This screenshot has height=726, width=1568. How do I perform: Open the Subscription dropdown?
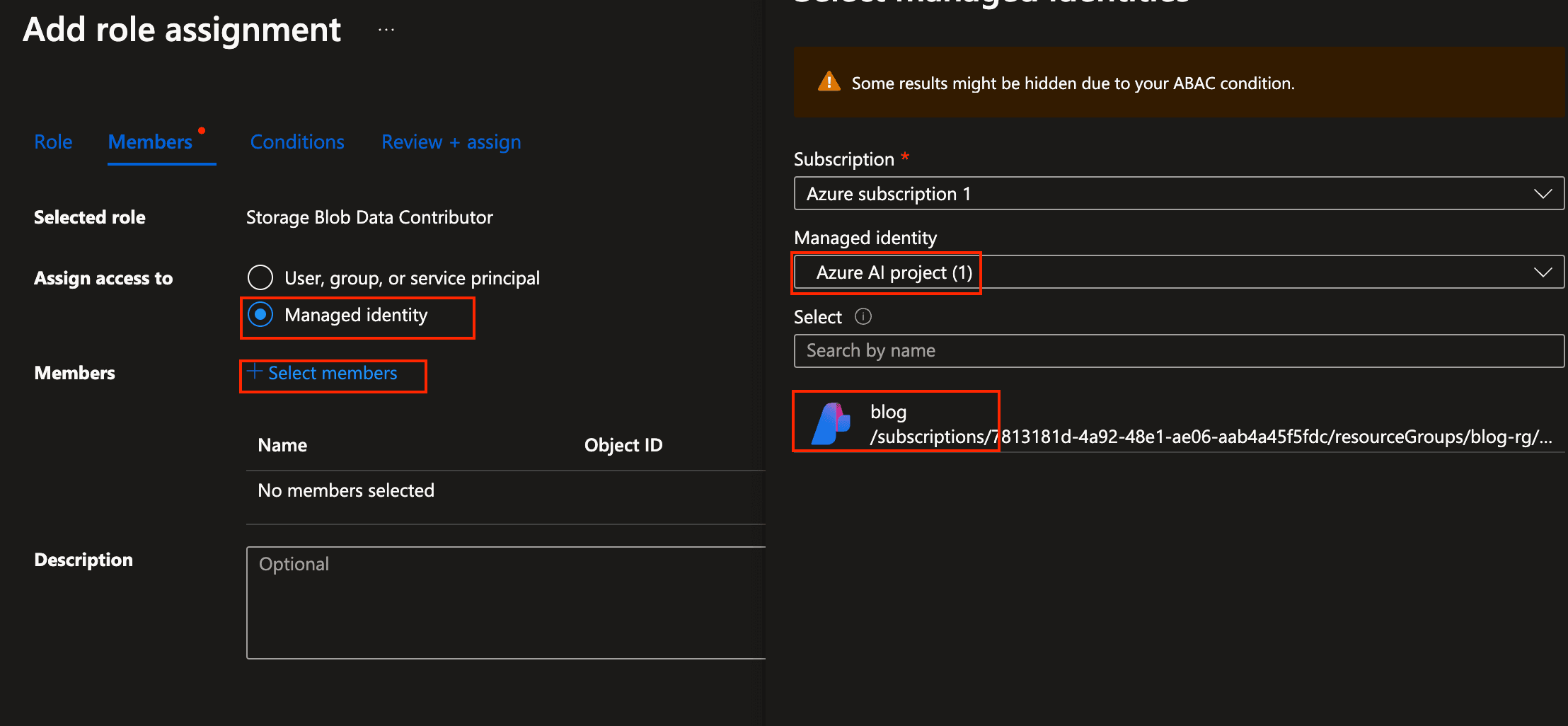1179,193
